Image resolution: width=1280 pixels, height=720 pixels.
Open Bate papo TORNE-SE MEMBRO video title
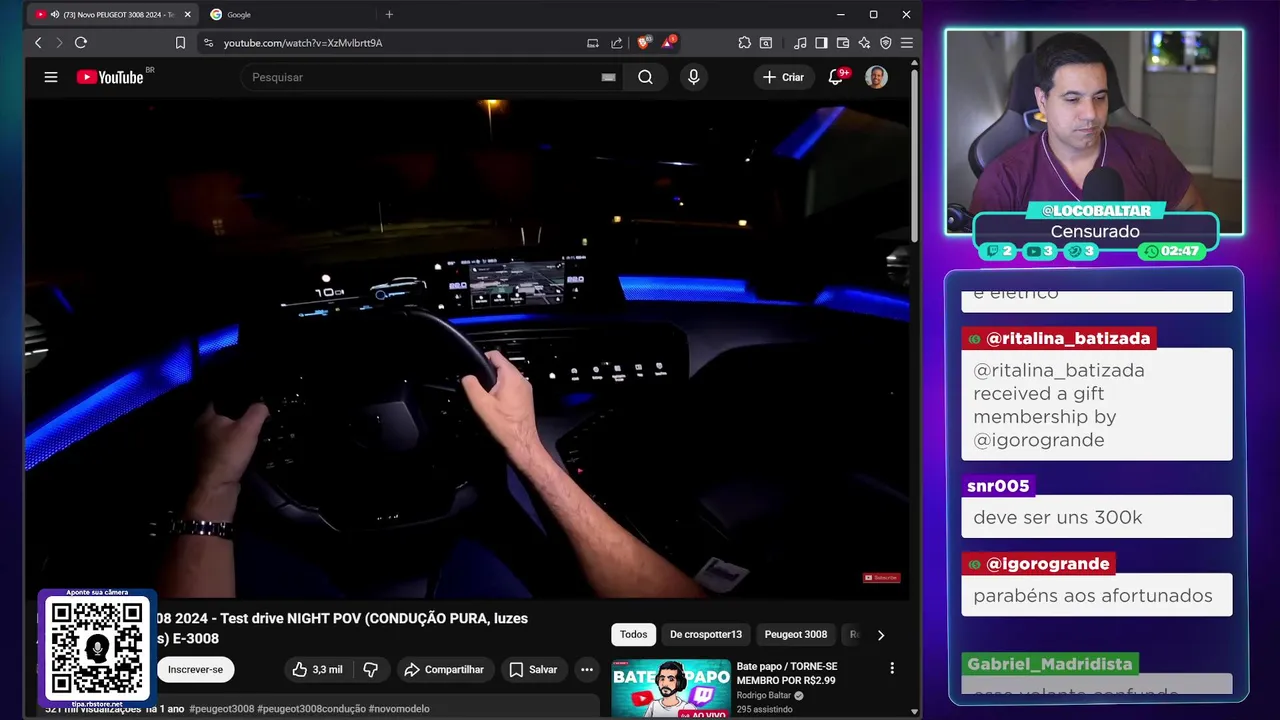coord(787,673)
